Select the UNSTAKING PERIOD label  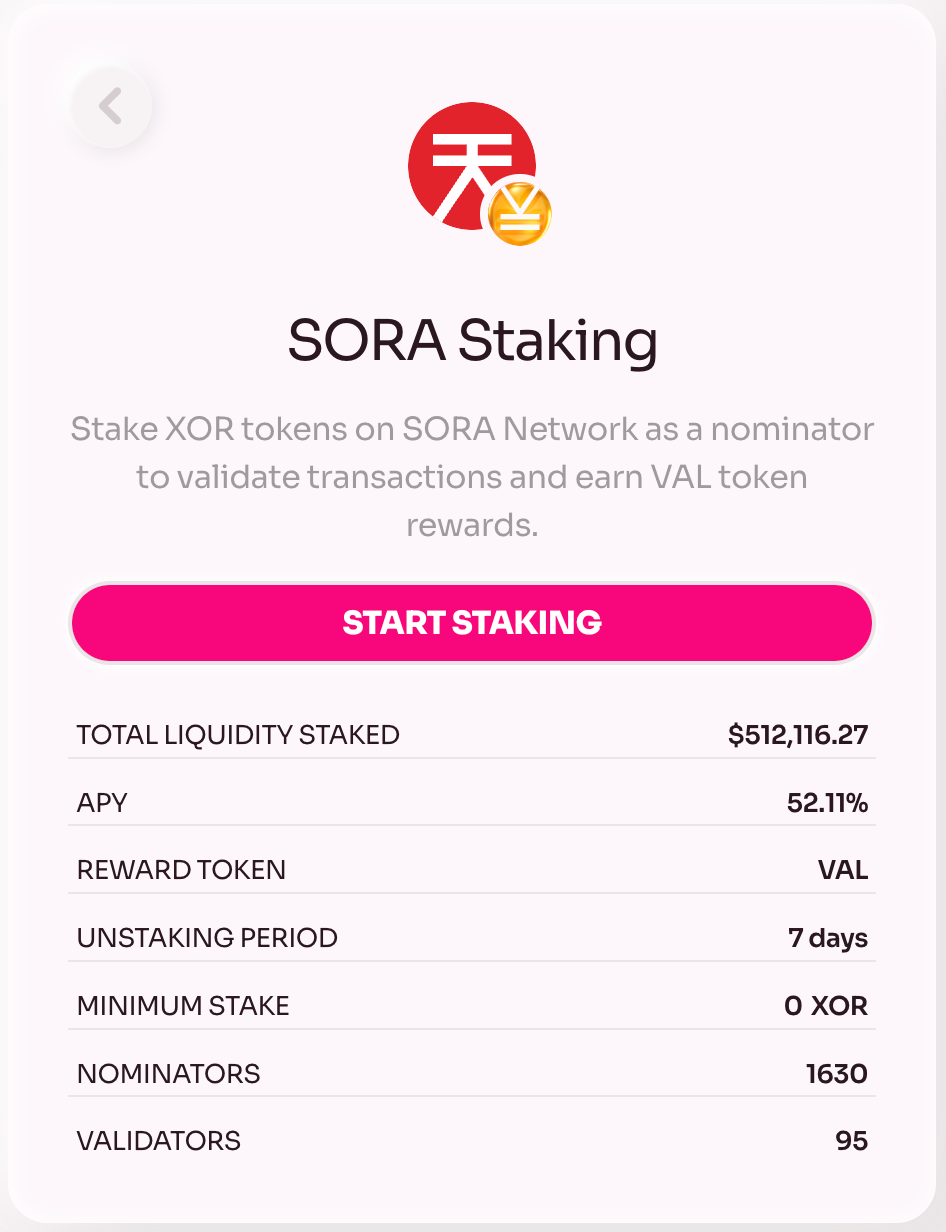point(207,938)
